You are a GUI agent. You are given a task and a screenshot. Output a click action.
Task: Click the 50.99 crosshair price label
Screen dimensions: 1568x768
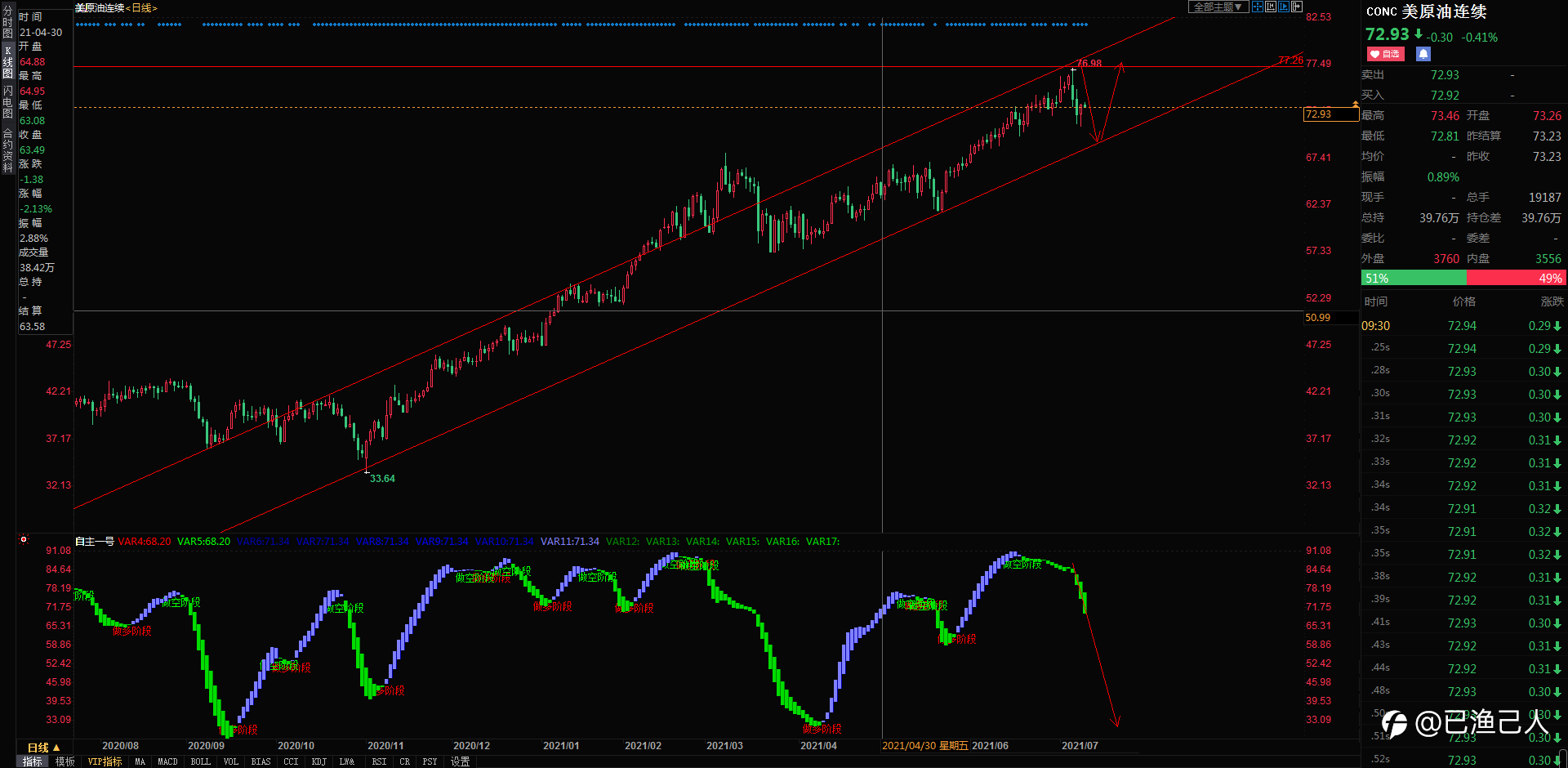point(1318,318)
